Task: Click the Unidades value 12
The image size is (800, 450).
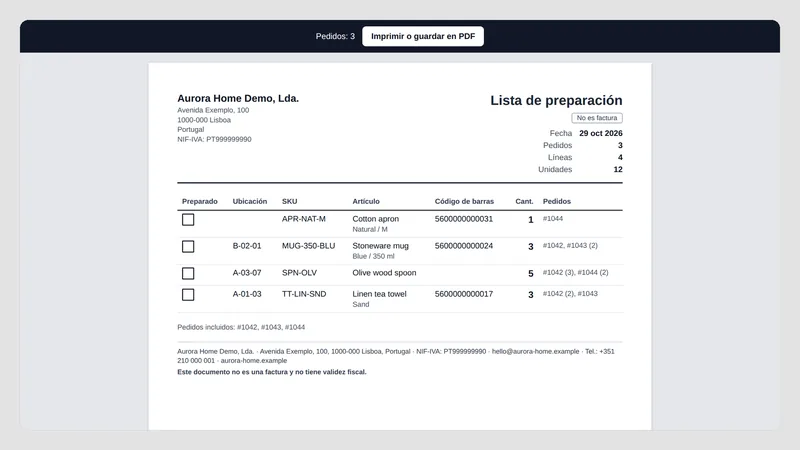Action: (618, 169)
